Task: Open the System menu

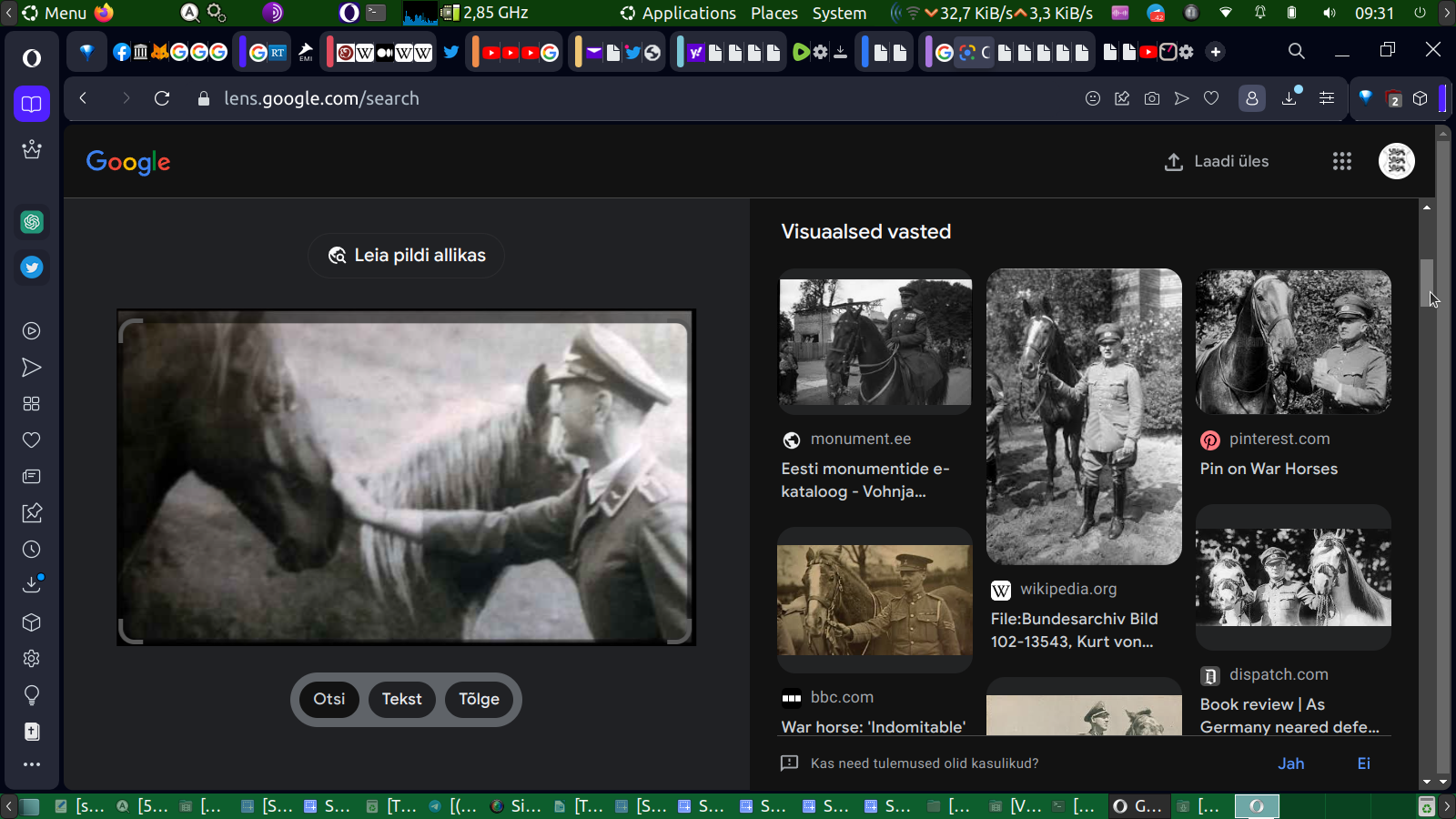Action: click(839, 13)
